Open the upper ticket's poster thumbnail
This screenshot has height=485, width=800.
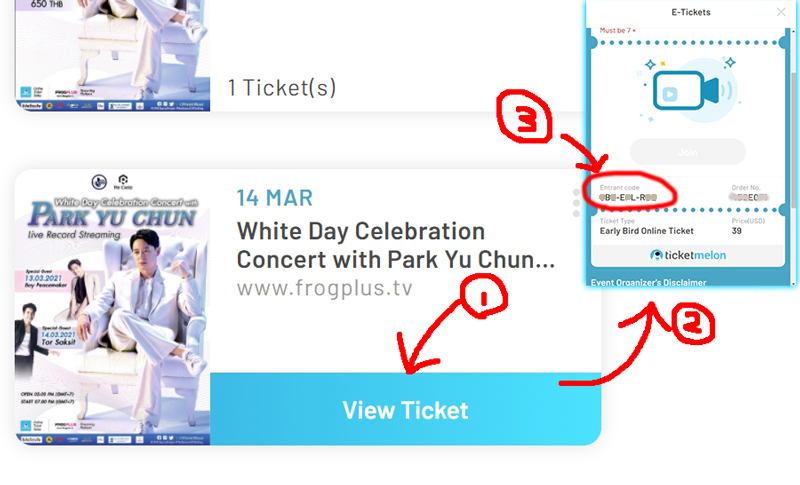tap(112, 55)
